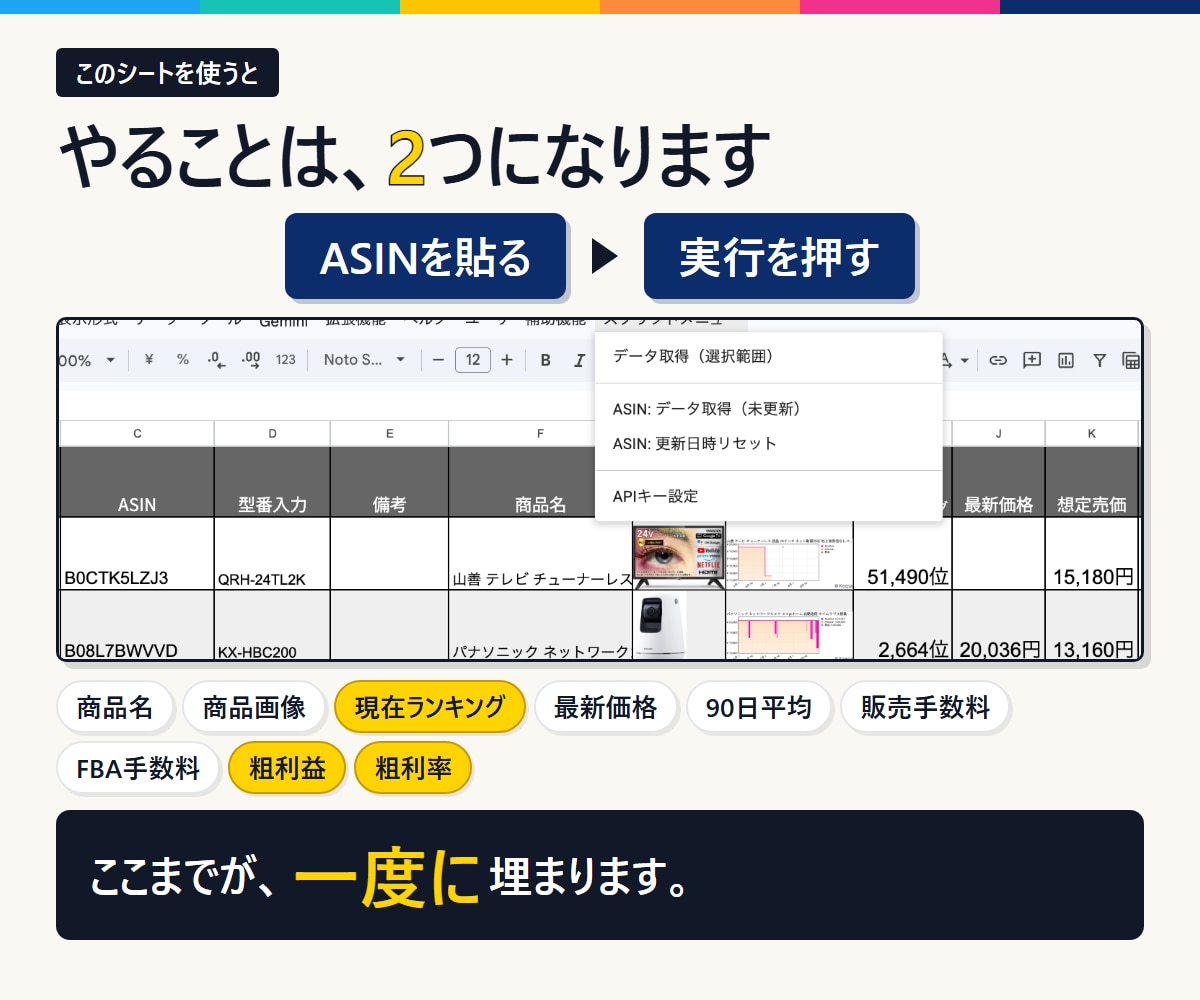
Task: Select price cell 15,180円
Action: click(x=1091, y=554)
